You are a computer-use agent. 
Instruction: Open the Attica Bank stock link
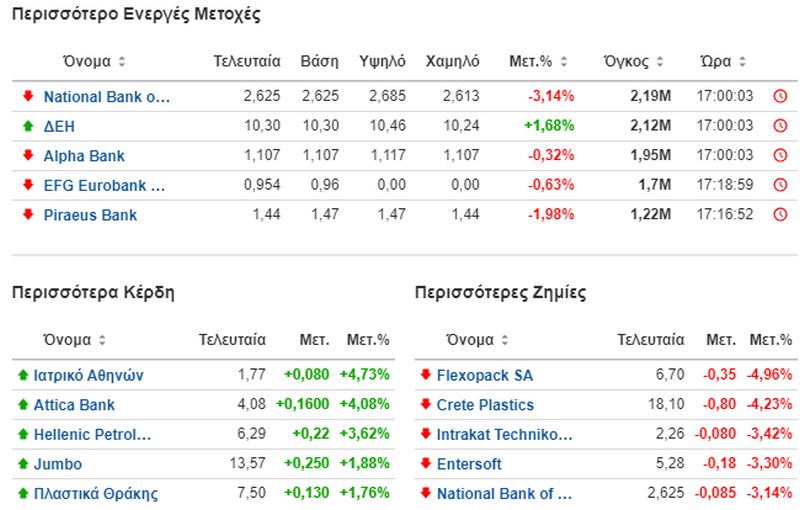click(x=74, y=405)
